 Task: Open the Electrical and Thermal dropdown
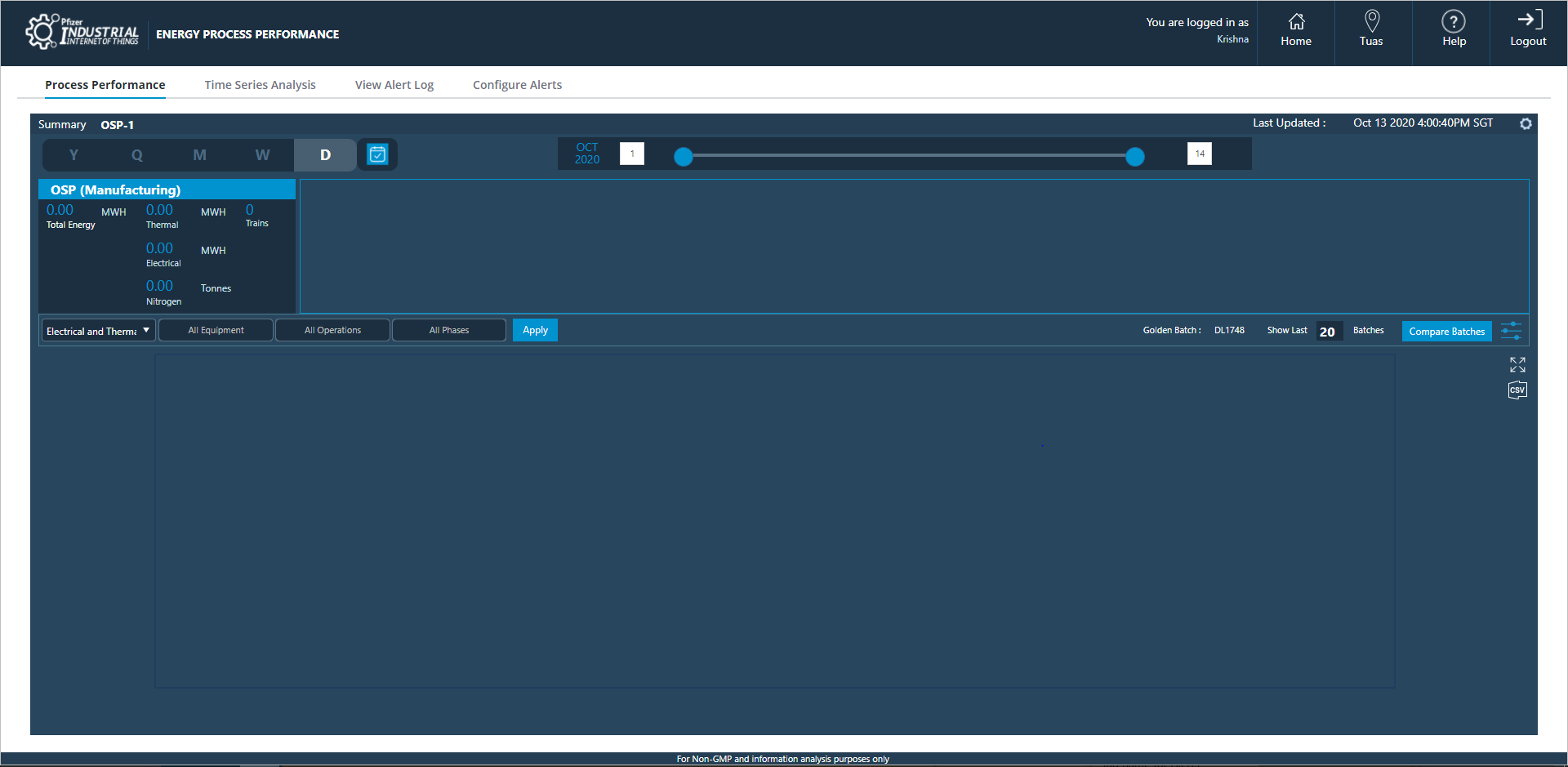point(97,330)
